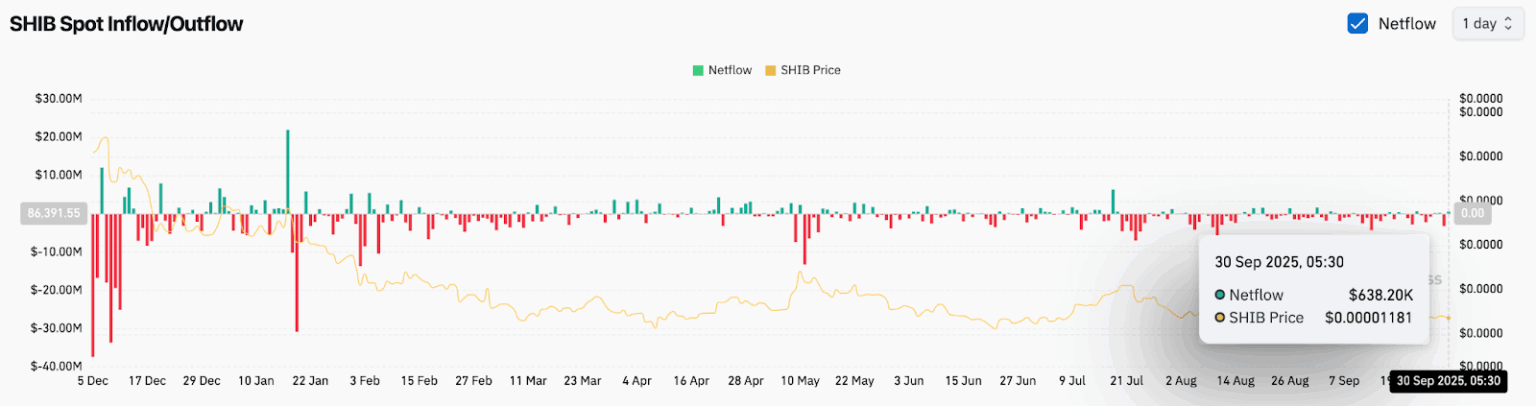The width and height of the screenshot is (1536, 406).
Task: Click the 21 Jul x-axis date label
Action: click(1126, 381)
